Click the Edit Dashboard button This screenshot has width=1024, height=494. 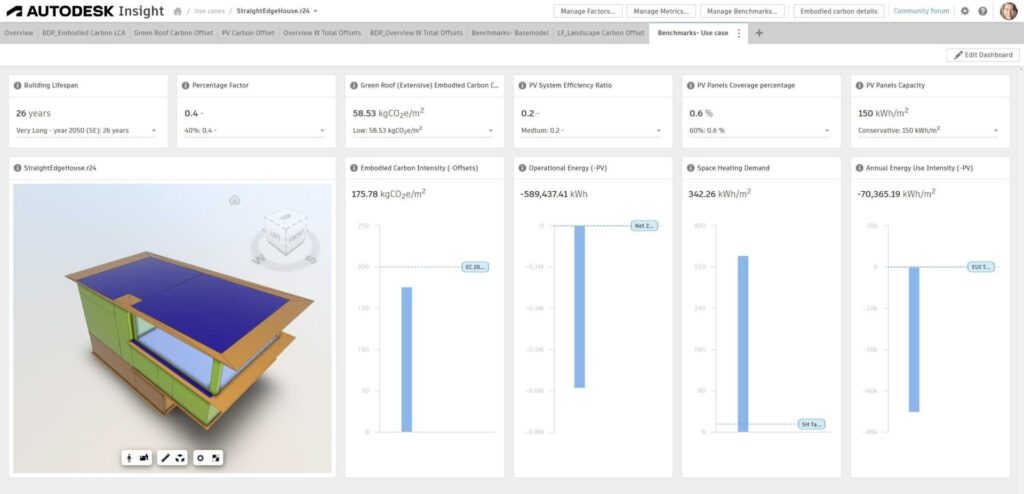pyautogui.click(x=983, y=55)
